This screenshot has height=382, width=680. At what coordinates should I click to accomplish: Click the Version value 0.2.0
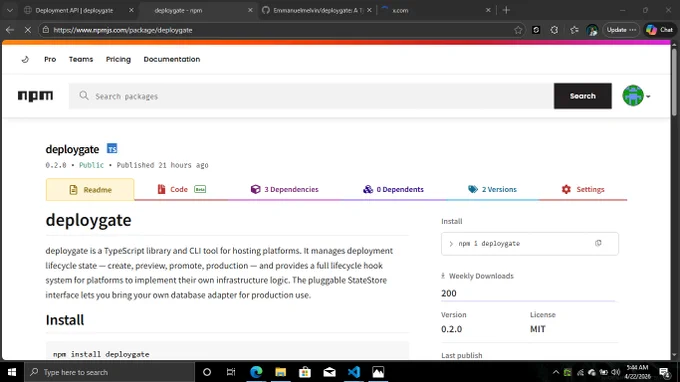pyautogui.click(x=451, y=329)
